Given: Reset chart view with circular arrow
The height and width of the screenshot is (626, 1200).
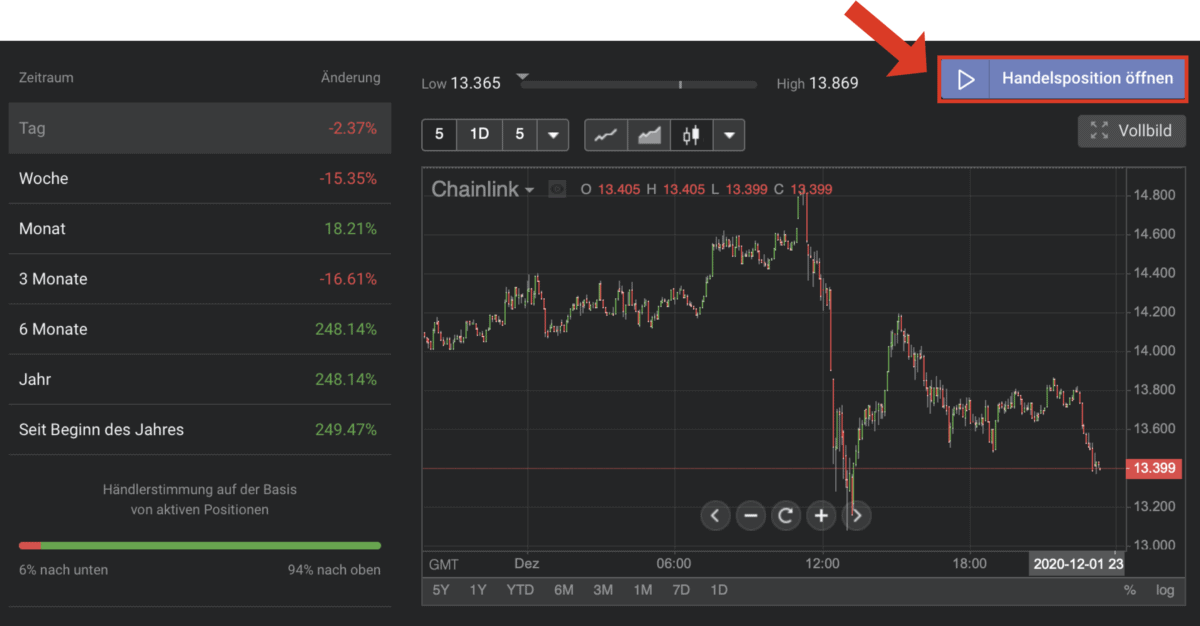Looking at the screenshot, I should tap(786, 516).
